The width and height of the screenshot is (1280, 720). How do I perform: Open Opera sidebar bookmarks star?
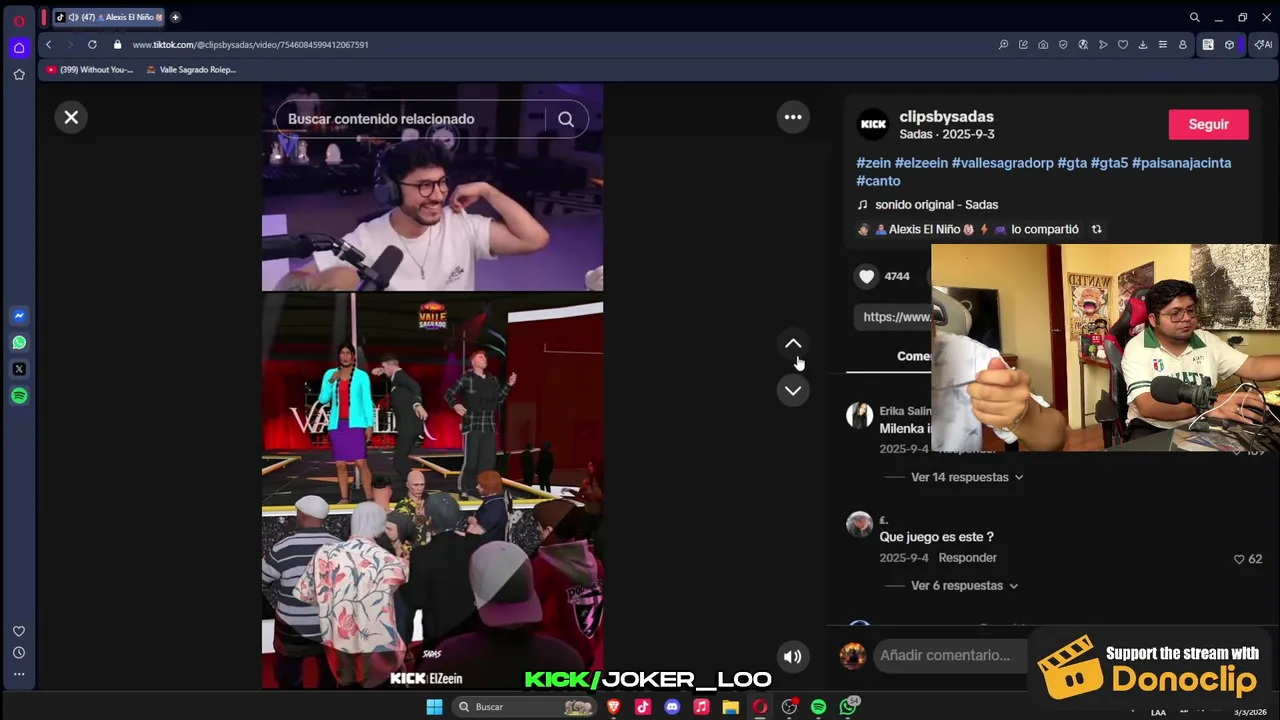(x=19, y=75)
